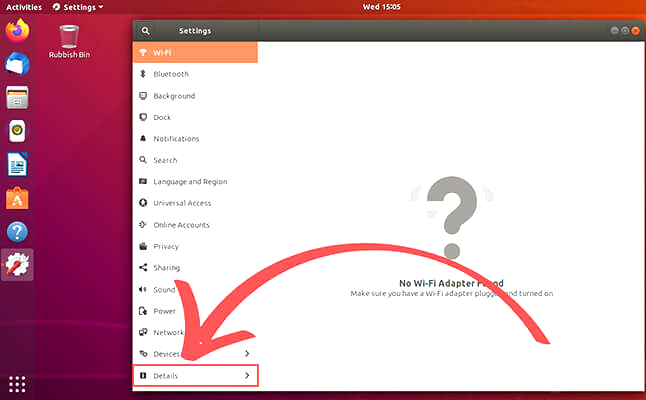This screenshot has height=400, width=646.
Task: Click the Sharing icon
Action: (143, 267)
